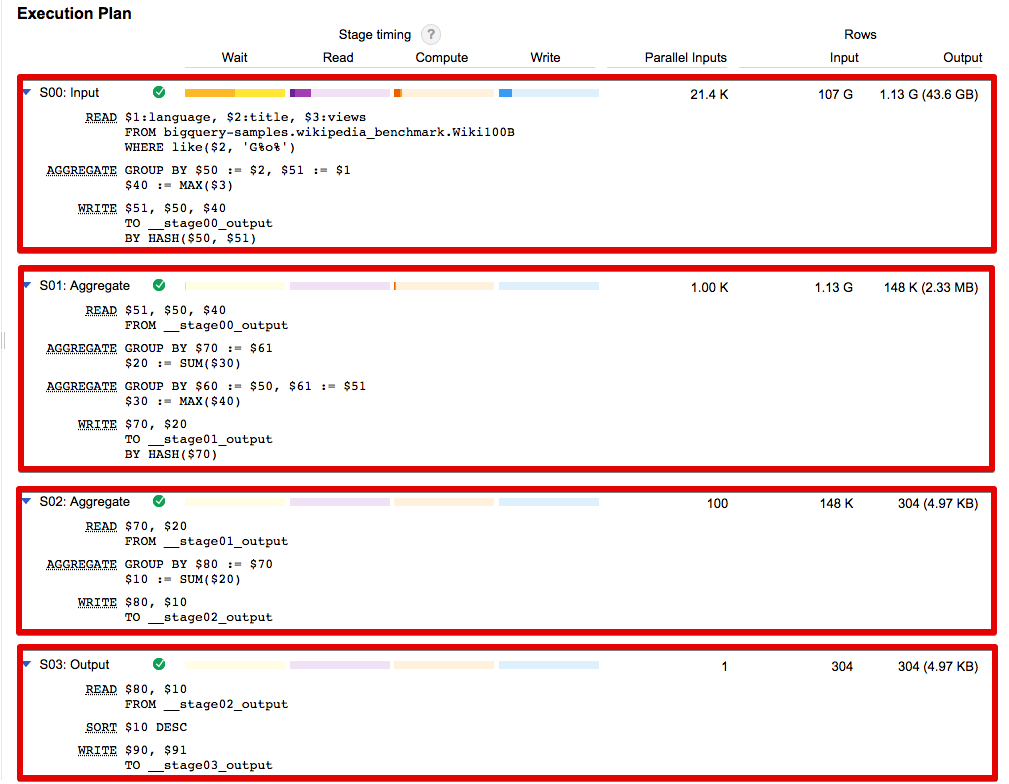Click the 'S02: Aggregate' stage title

click(x=85, y=502)
